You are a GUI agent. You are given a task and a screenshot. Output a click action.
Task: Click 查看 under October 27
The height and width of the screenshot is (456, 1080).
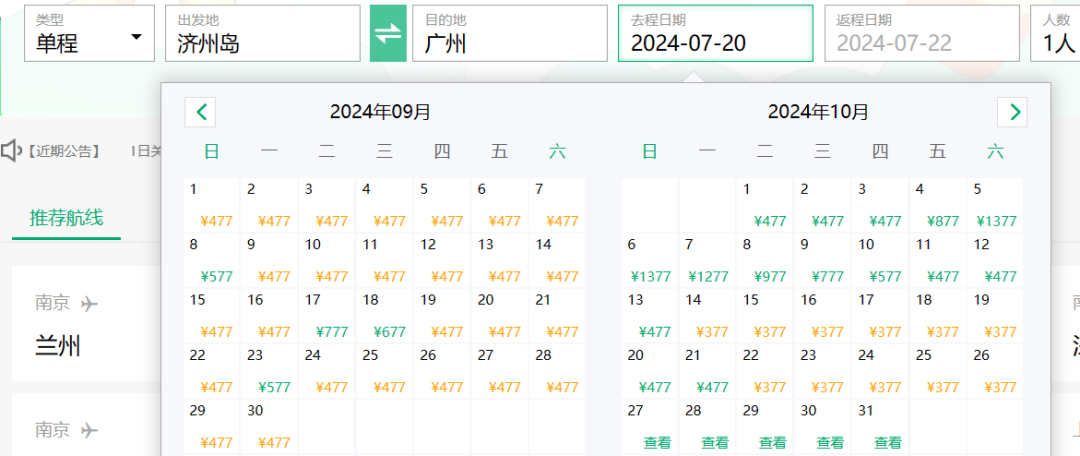pyautogui.click(x=657, y=442)
